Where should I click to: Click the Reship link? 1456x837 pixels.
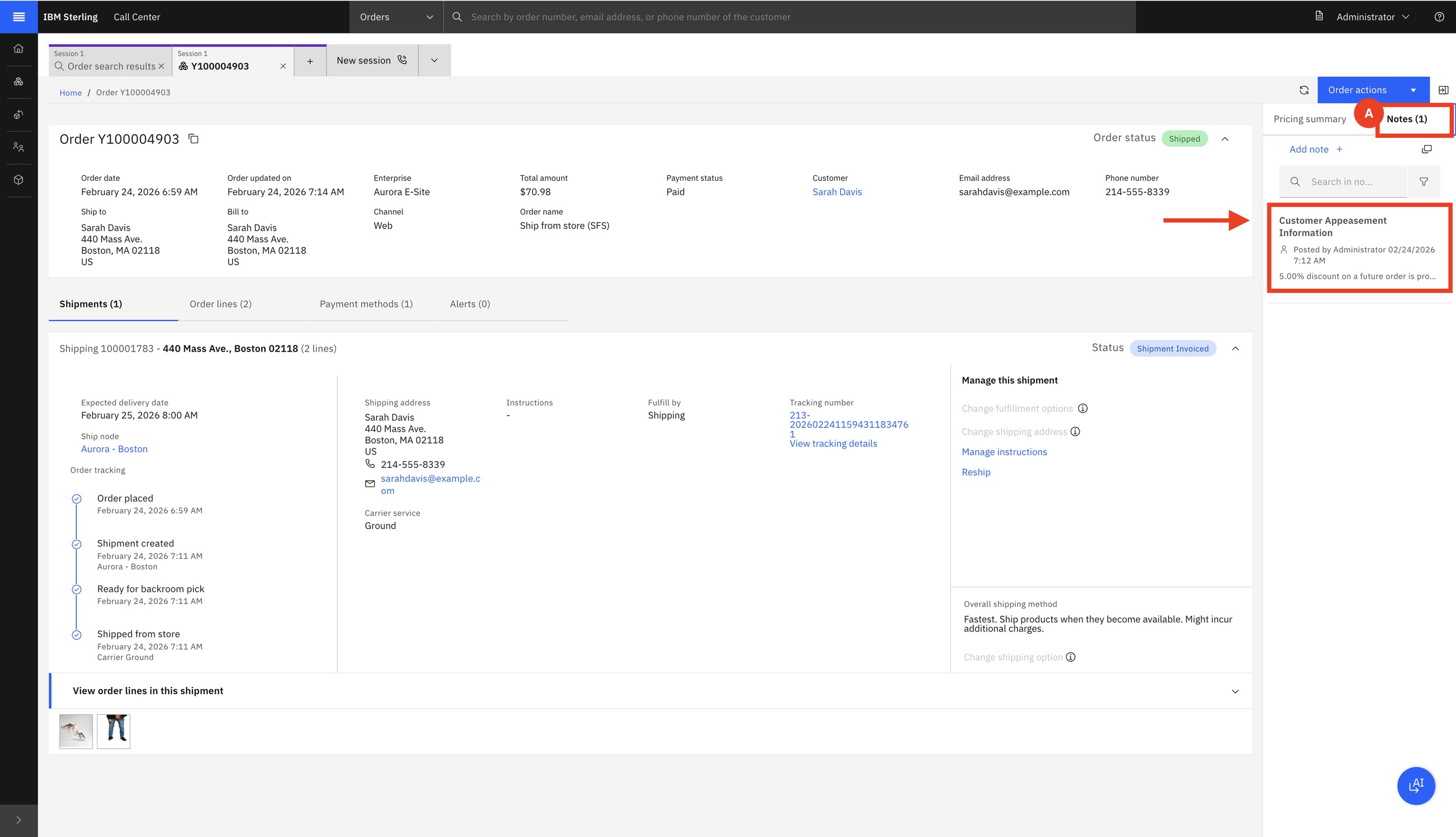pos(976,472)
